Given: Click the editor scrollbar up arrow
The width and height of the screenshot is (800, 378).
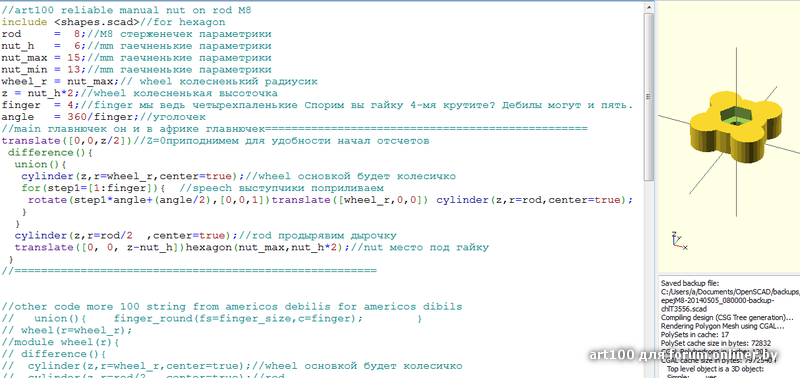Looking at the screenshot, I should pos(648,7).
